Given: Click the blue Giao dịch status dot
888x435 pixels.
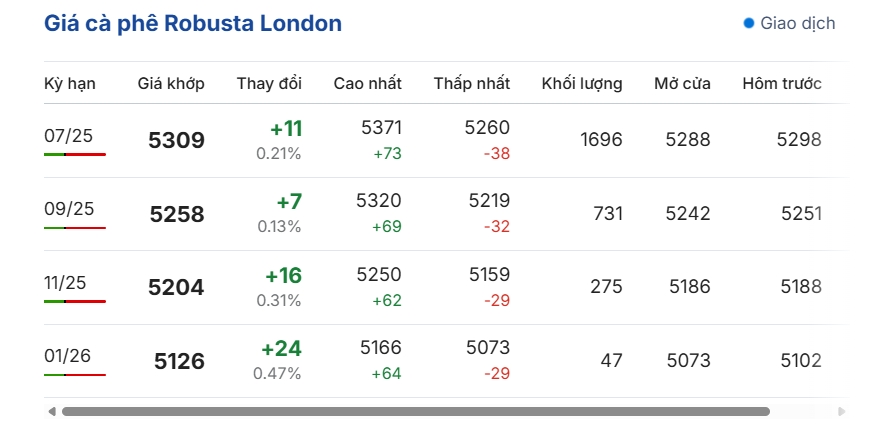Looking at the screenshot, I should point(749,23).
